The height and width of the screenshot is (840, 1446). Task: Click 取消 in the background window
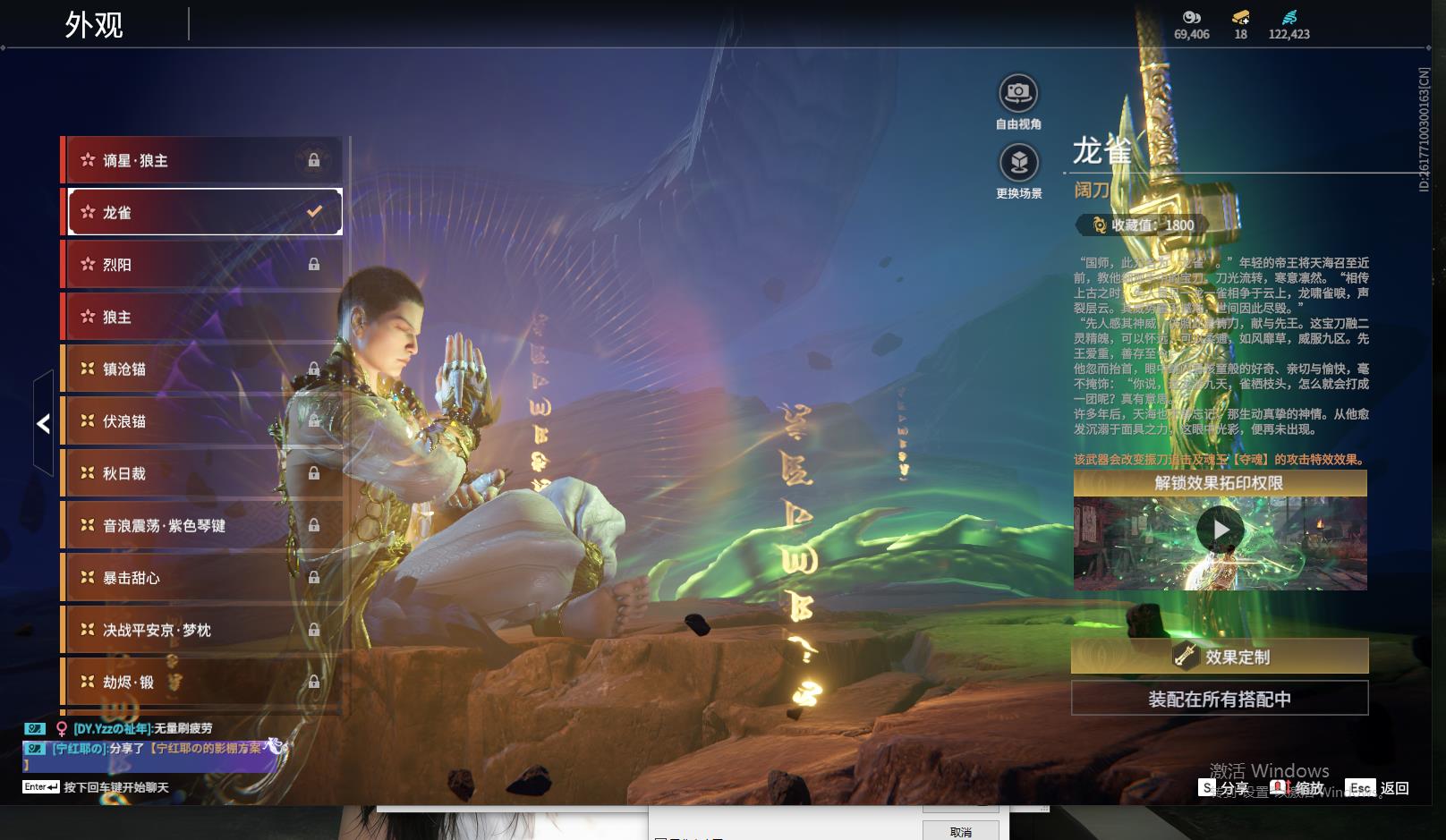[961, 832]
